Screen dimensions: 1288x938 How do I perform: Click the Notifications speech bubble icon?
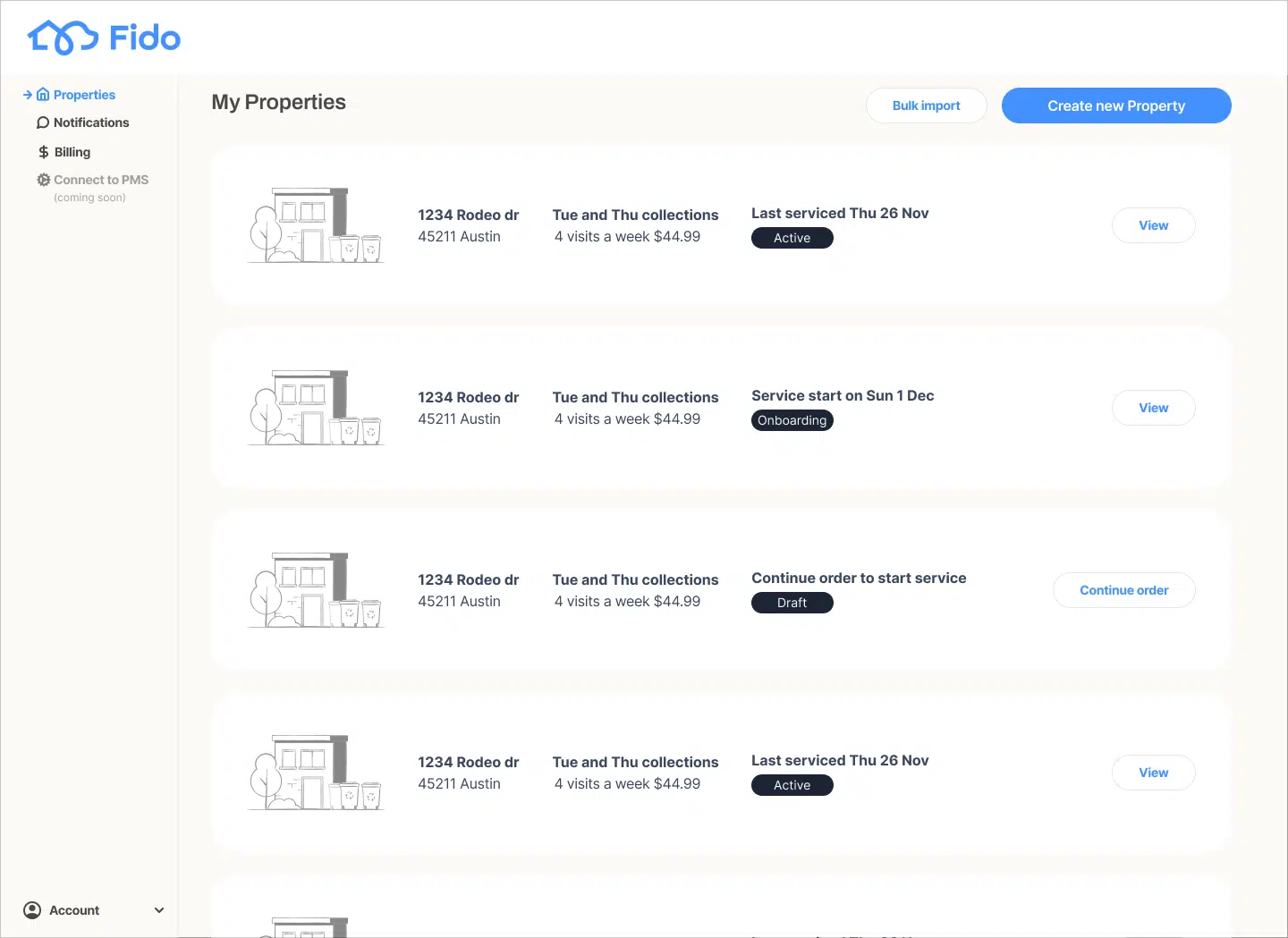(42, 123)
